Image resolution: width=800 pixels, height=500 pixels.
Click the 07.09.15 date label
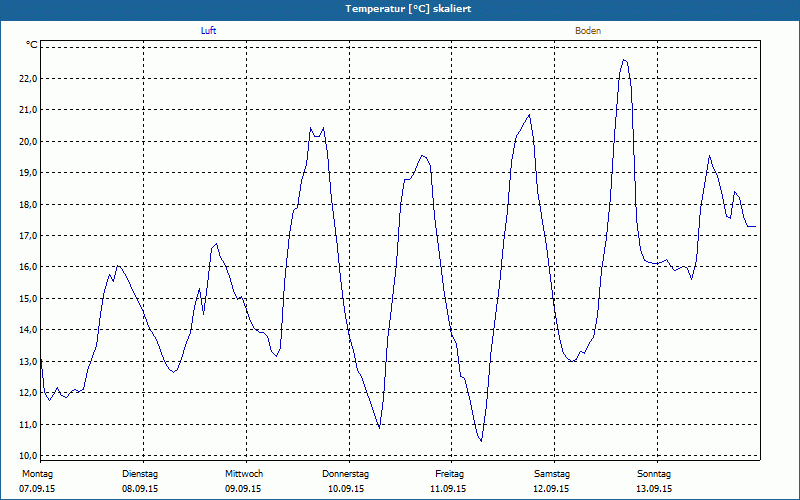click(37, 489)
